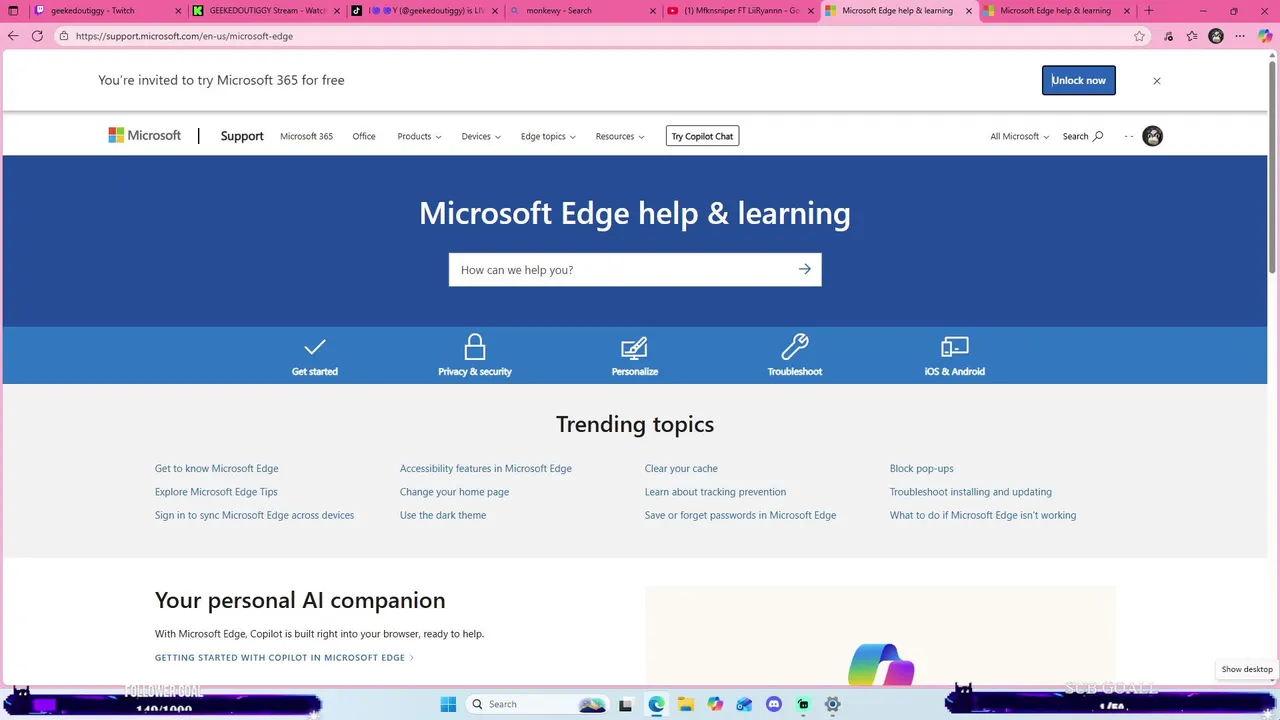The height and width of the screenshot is (720, 1280).
Task: Open the Favorites list icon
Action: click(1192, 36)
